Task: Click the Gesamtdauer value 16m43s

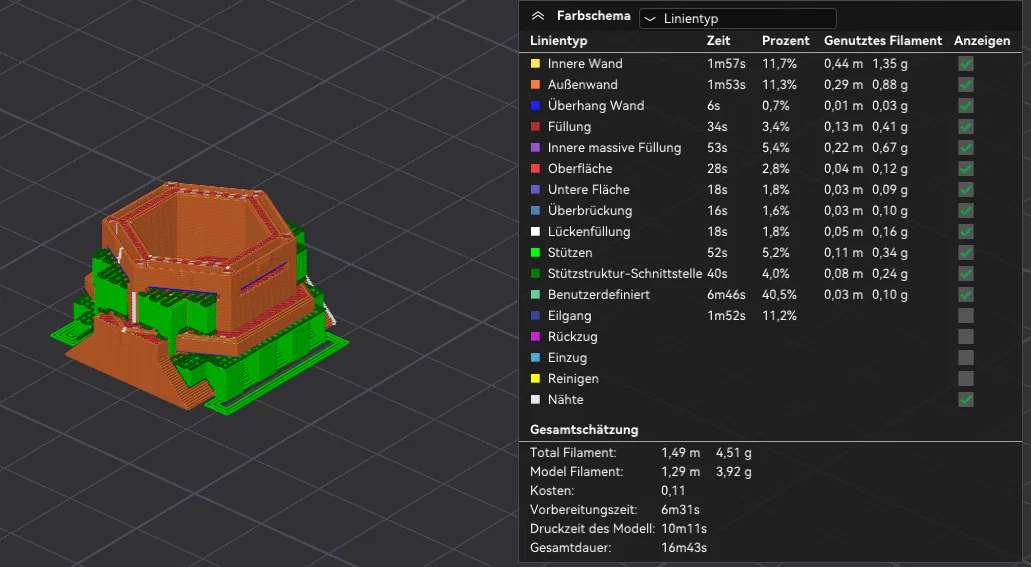Action: [684, 548]
